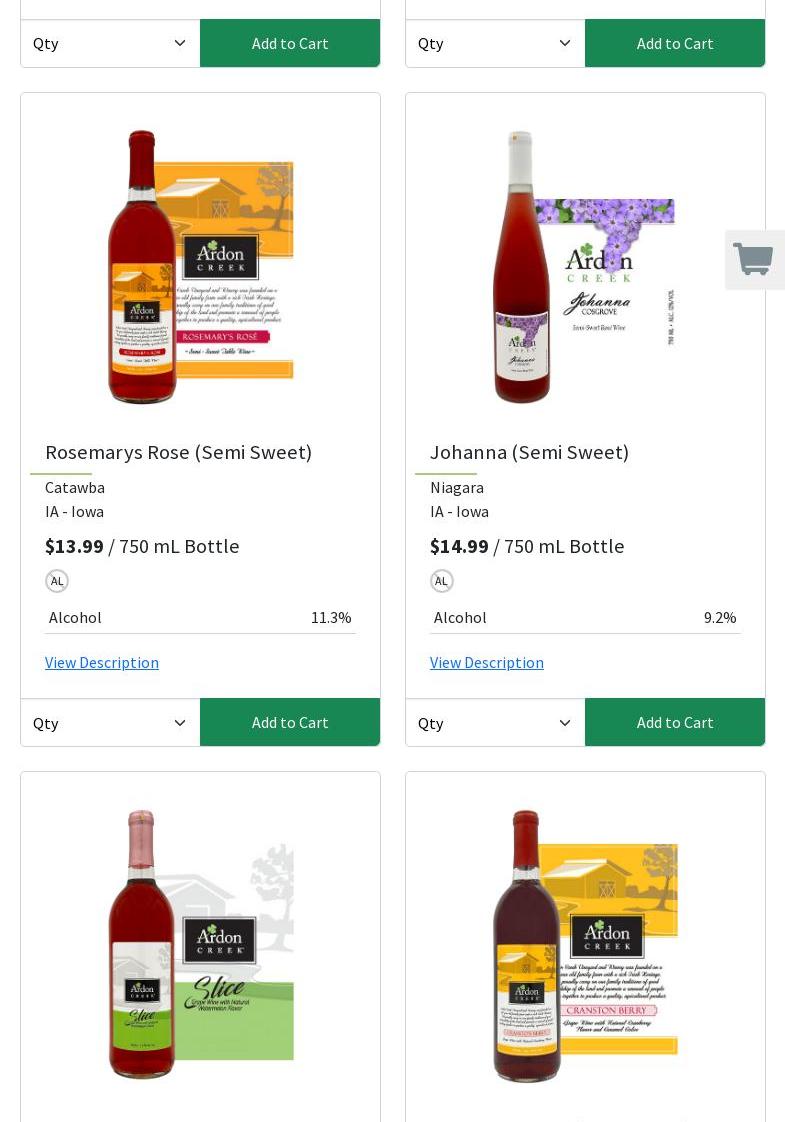Click Johanna bottle product image

(x=585, y=267)
